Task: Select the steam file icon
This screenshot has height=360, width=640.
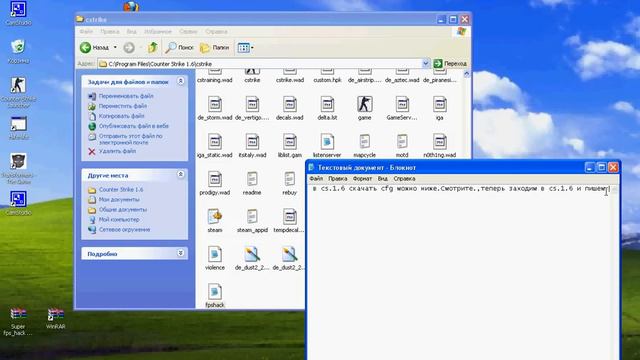Action: point(215,217)
